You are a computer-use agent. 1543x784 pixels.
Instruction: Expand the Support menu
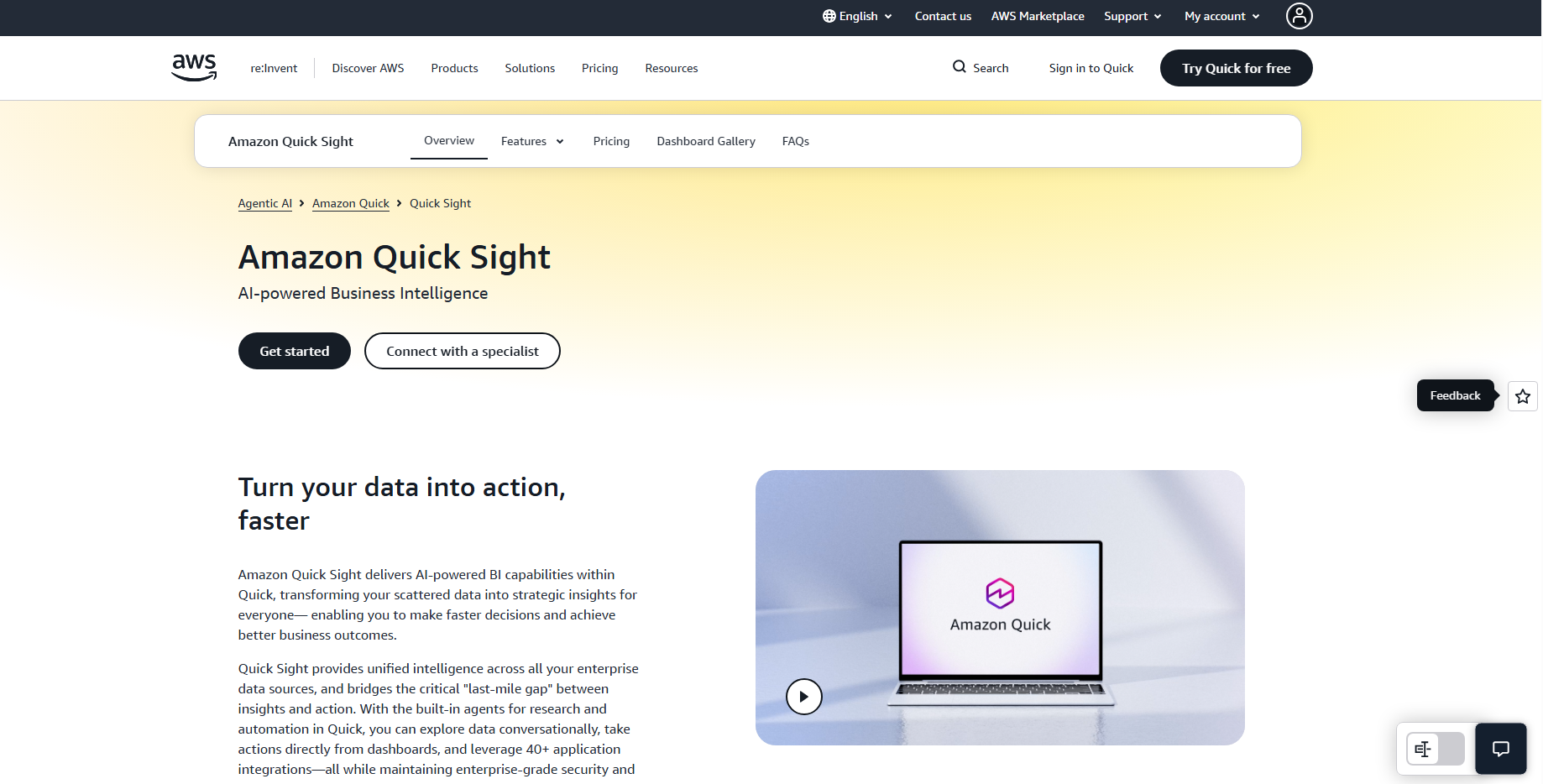coord(1132,16)
